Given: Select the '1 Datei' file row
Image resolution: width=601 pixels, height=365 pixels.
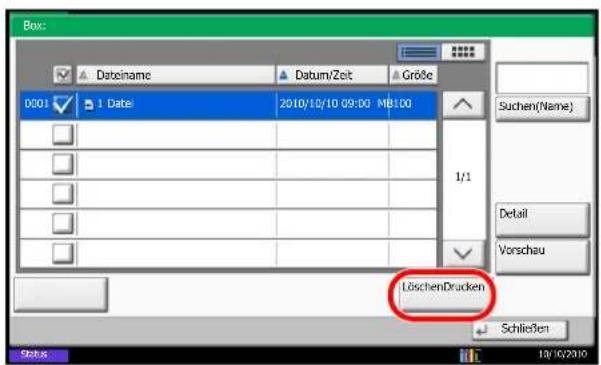Looking at the screenshot, I should (228, 105).
